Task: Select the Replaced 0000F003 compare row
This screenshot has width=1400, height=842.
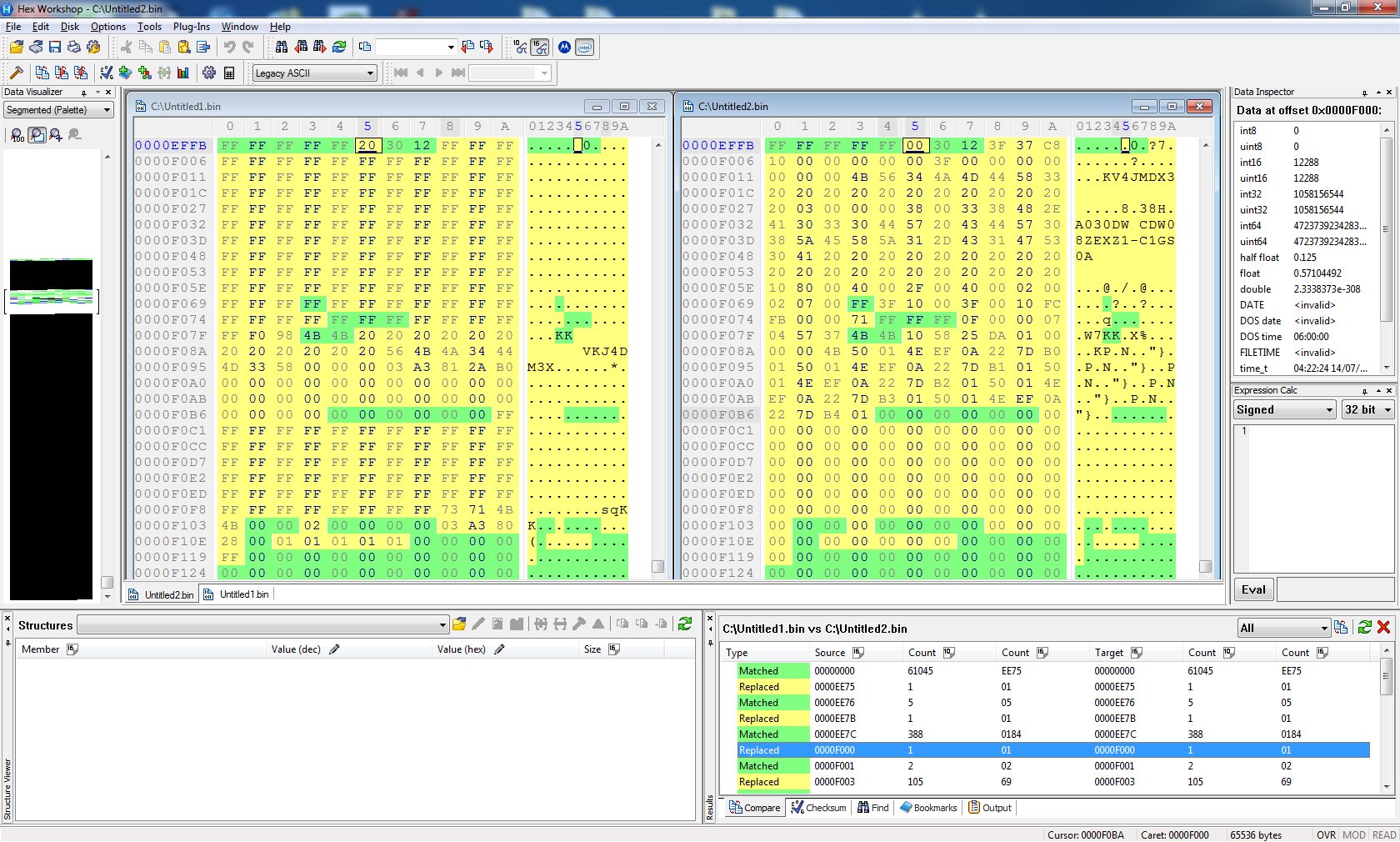Action: click(x=1052, y=782)
